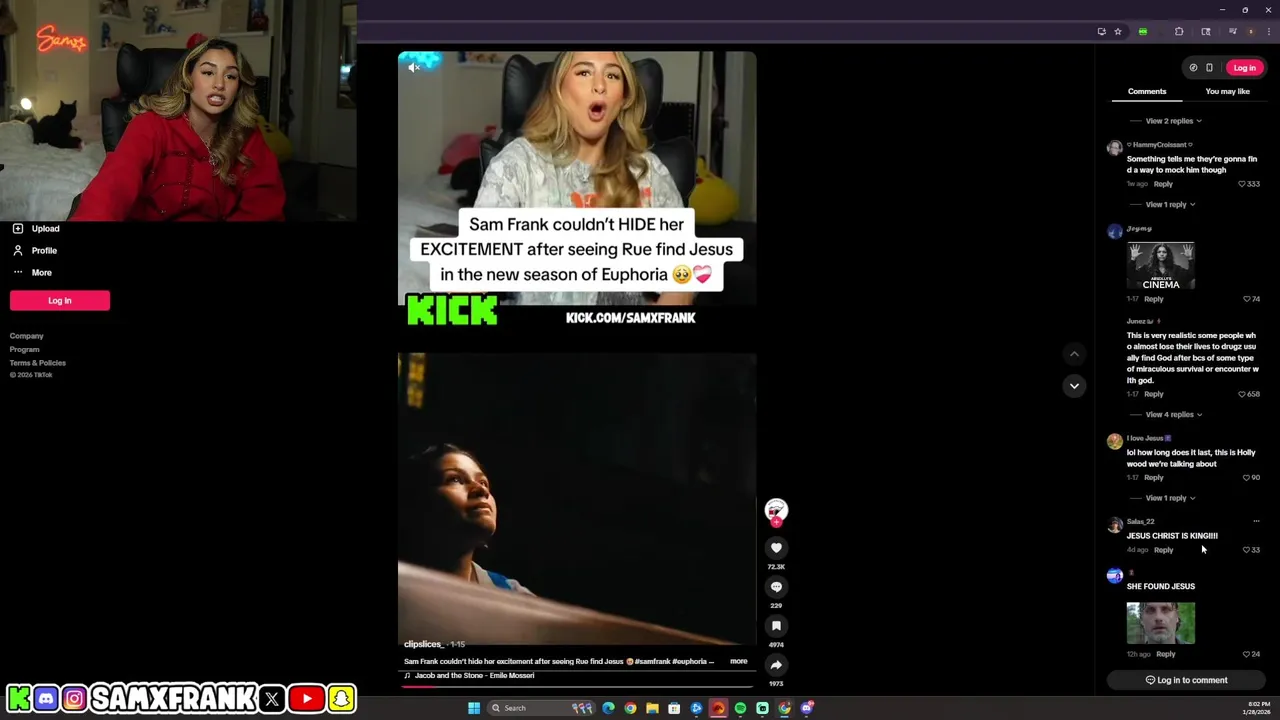Image resolution: width=1280 pixels, height=720 pixels.
Task: Expand View 2 replies
Action: [1173, 121]
